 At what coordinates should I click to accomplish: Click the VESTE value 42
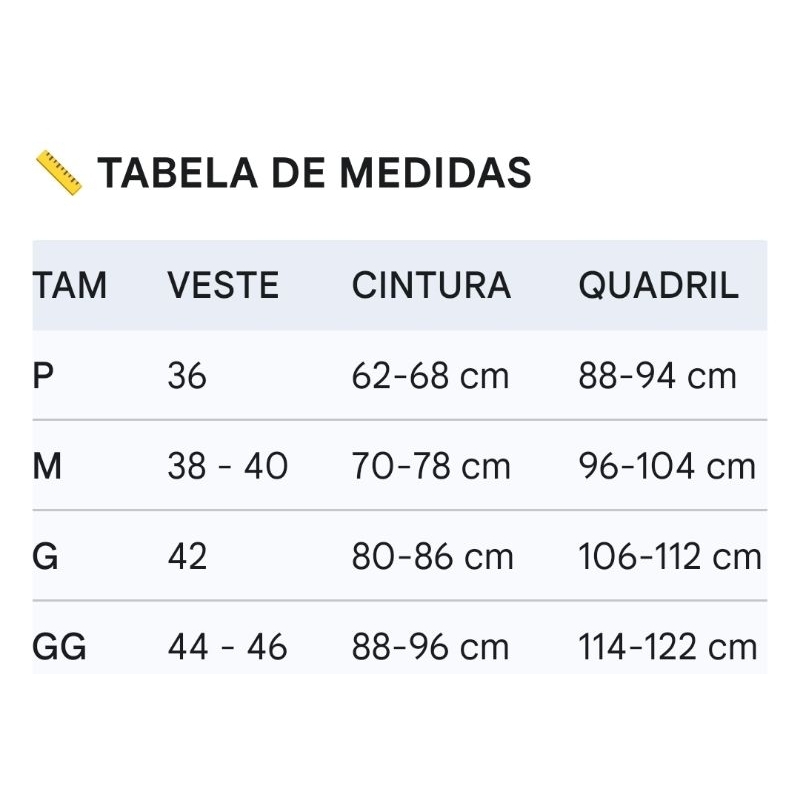coord(187,556)
